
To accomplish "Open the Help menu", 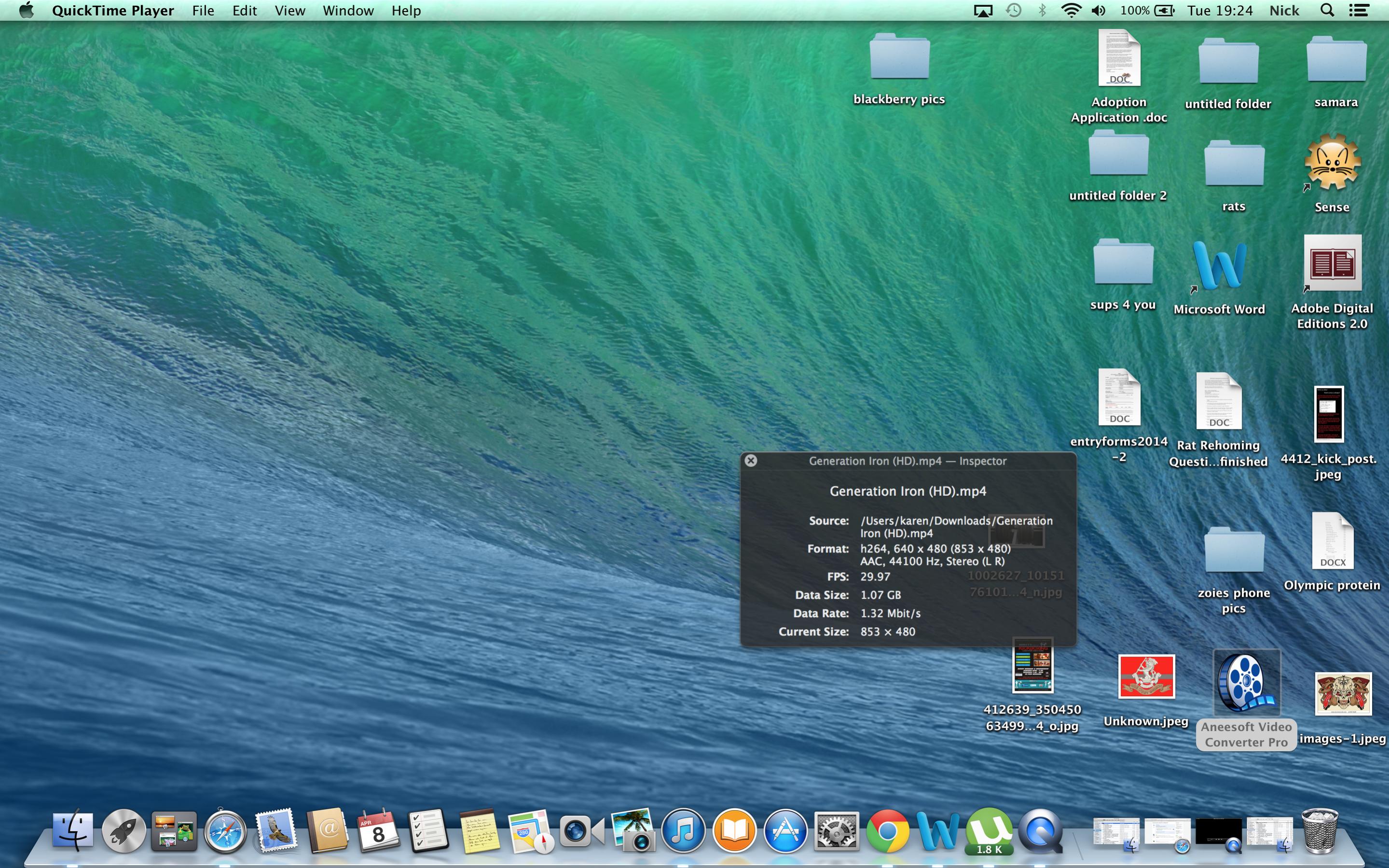I will (406, 10).
